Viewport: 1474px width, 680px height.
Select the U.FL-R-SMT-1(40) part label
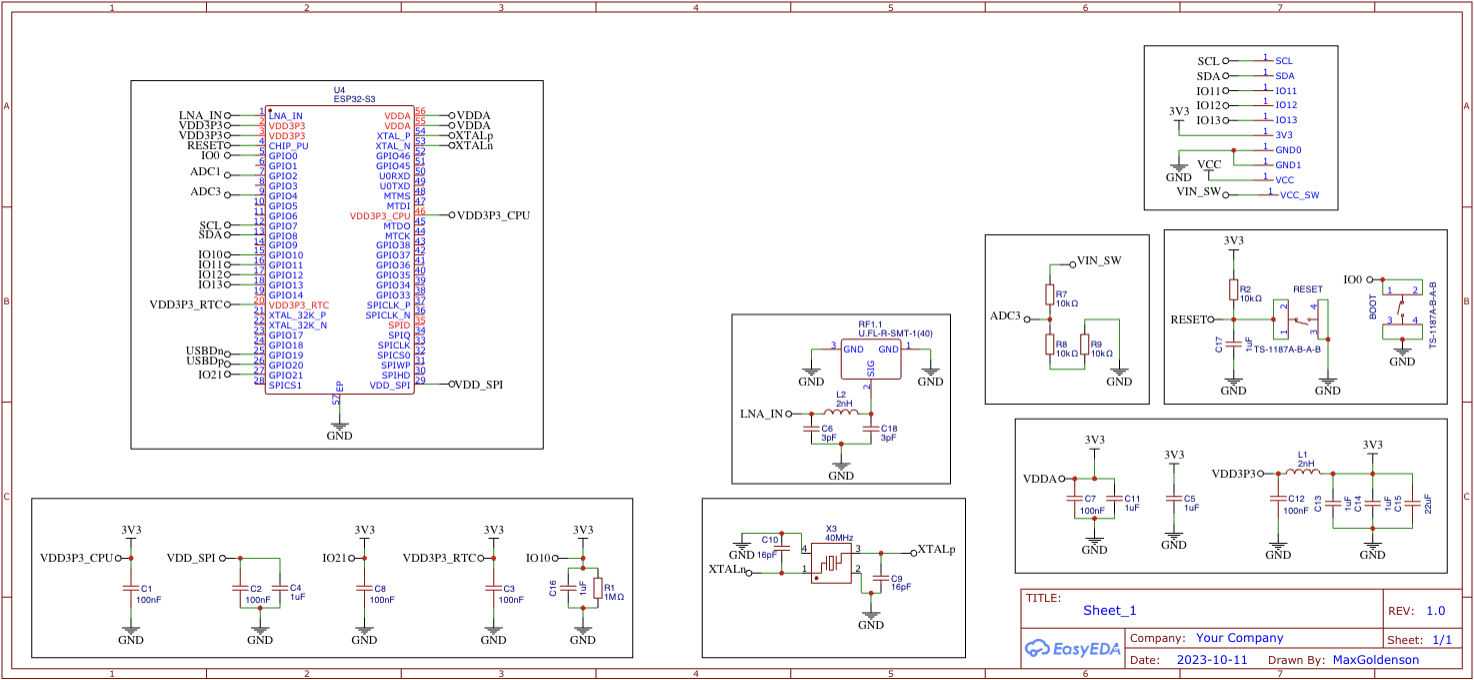[895, 333]
